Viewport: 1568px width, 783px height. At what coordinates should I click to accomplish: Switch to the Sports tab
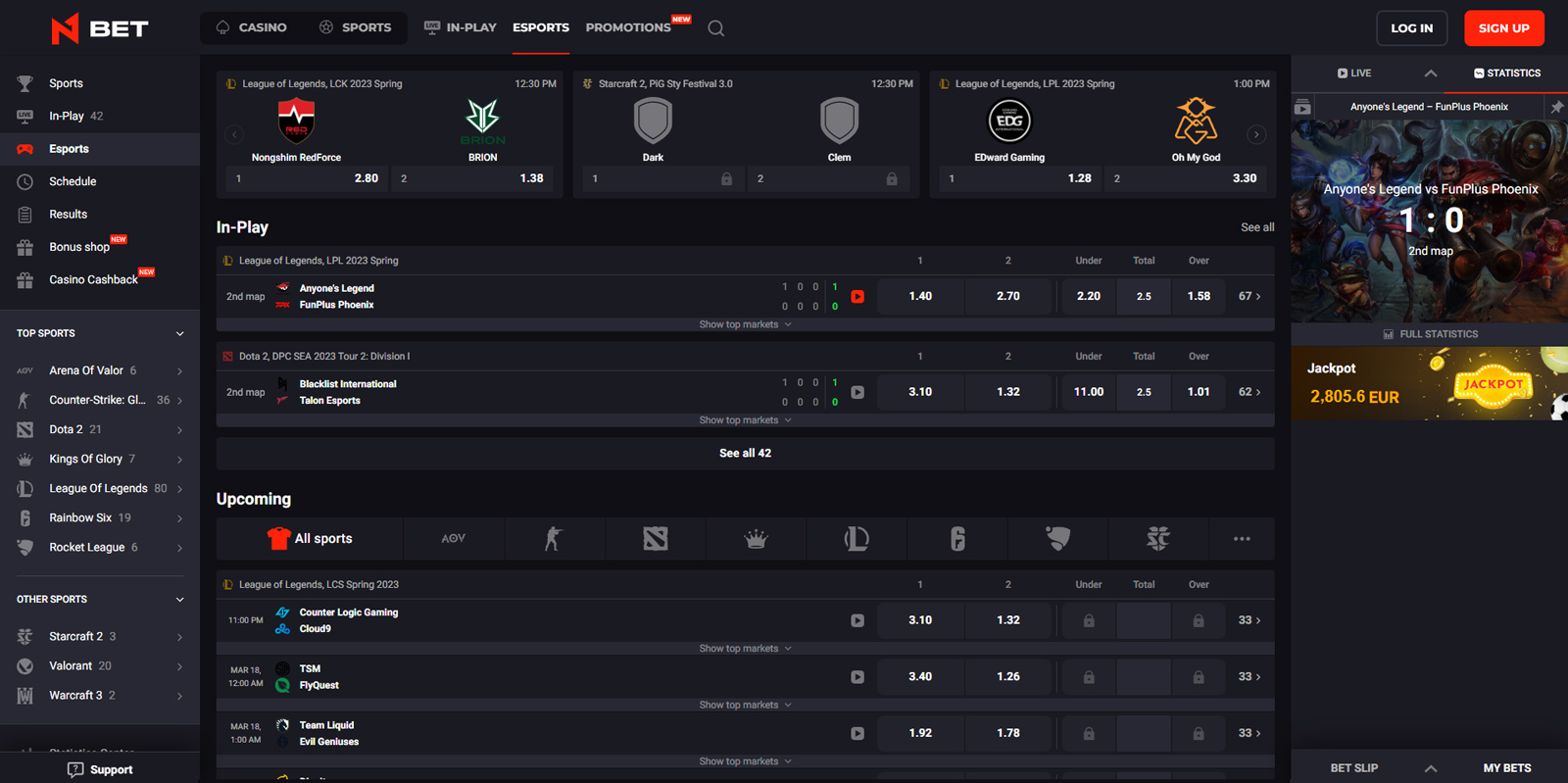click(x=356, y=27)
